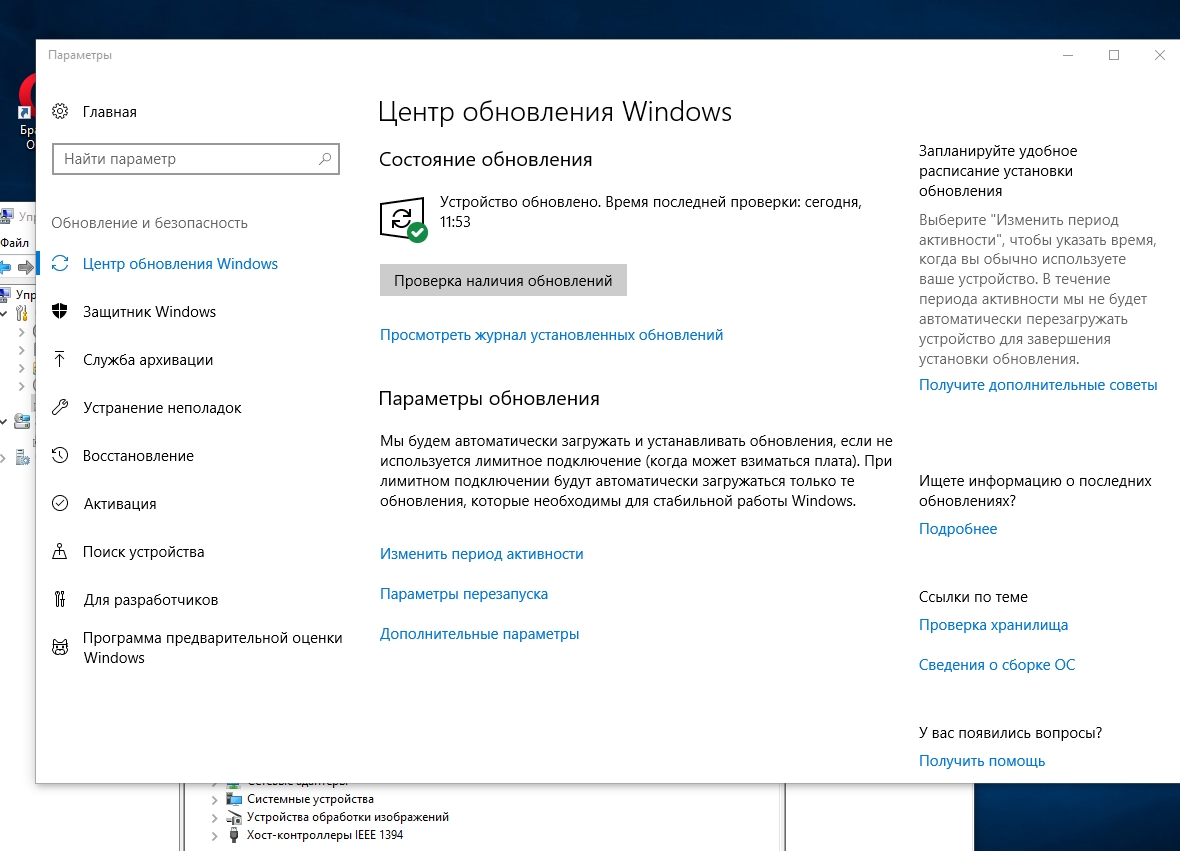Expand the Хост-контроллеры IEEE 1394 node
The width and height of the screenshot is (1180, 851).
[214, 836]
